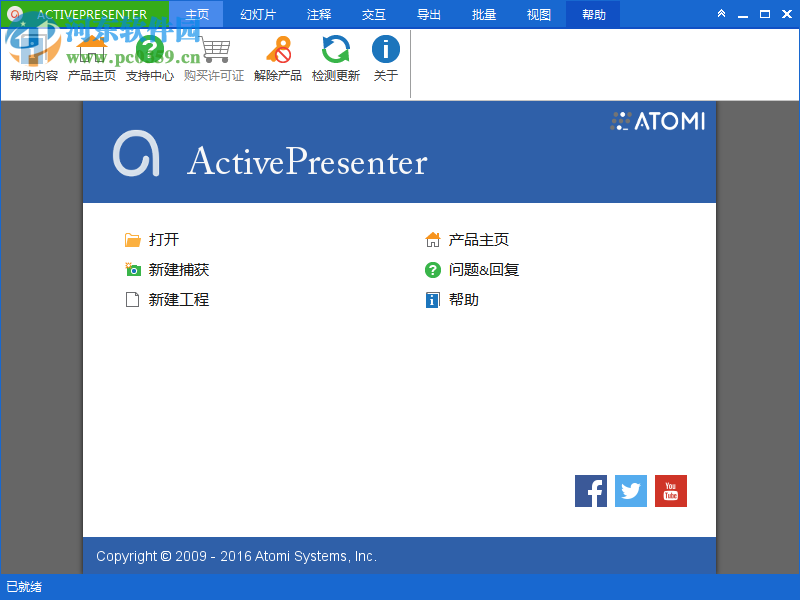Collapse the ribbon with the arrow button
This screenshot has width=800, height=600.
(x=721, y=14)
